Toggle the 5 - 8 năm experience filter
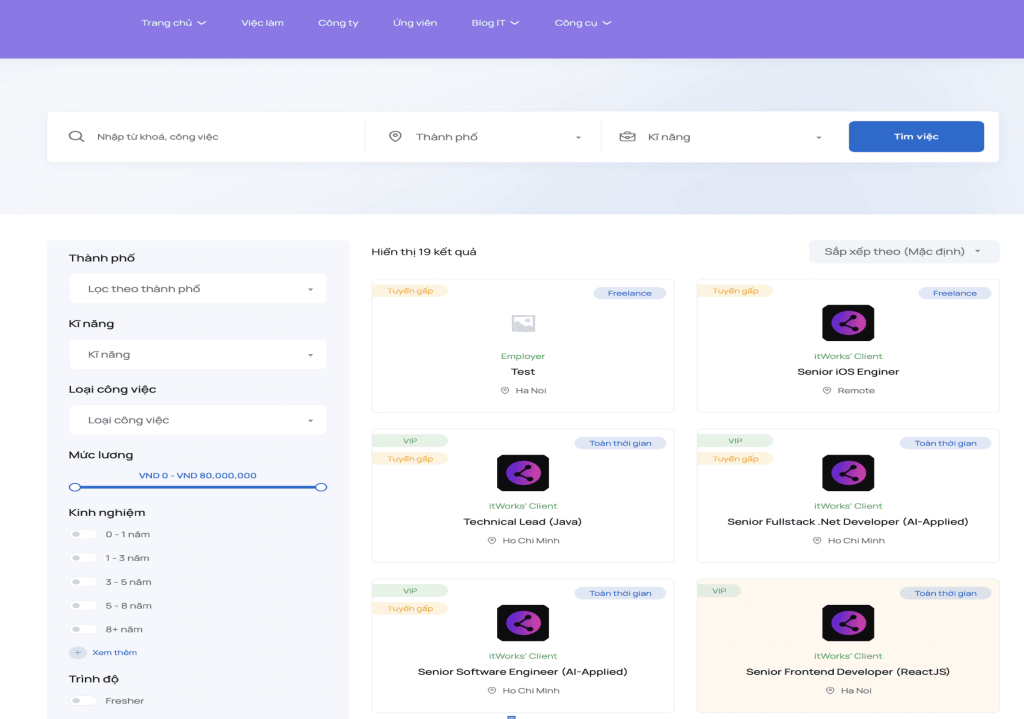The height and width of the screenshot is (719, 1024). tap(82, 606)
